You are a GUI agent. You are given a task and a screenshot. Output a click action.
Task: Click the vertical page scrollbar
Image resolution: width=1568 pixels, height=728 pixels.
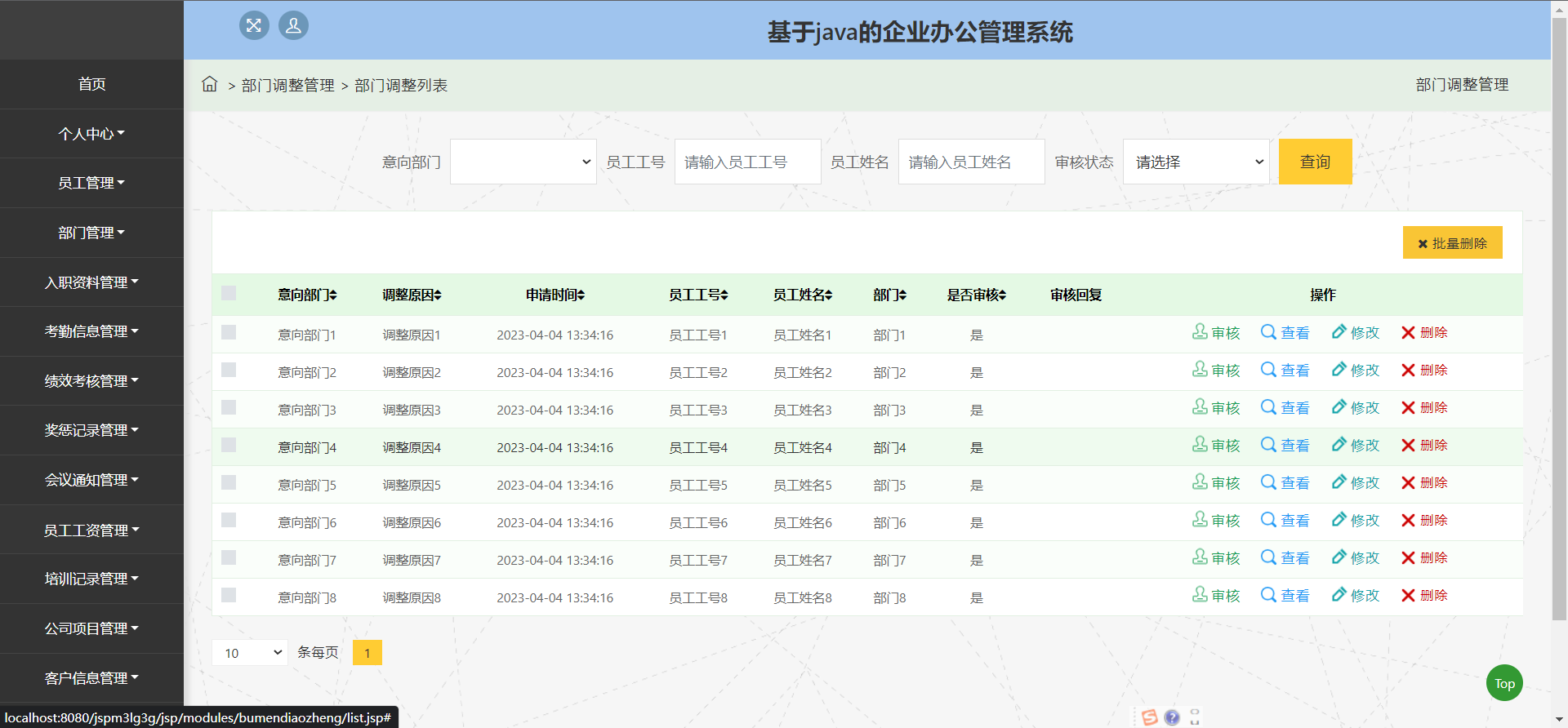1559,318
